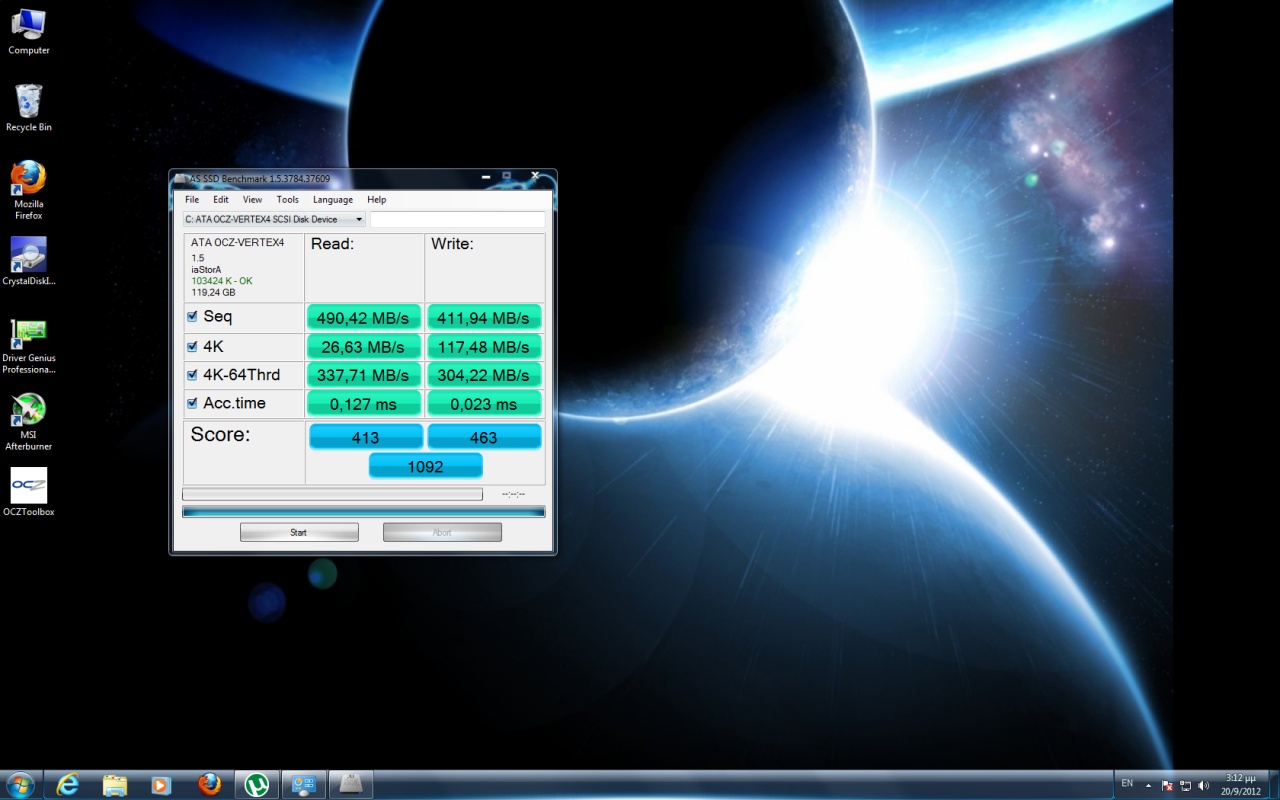Open MSI Afterburner desktop shortcut

(x=28, y=422)
